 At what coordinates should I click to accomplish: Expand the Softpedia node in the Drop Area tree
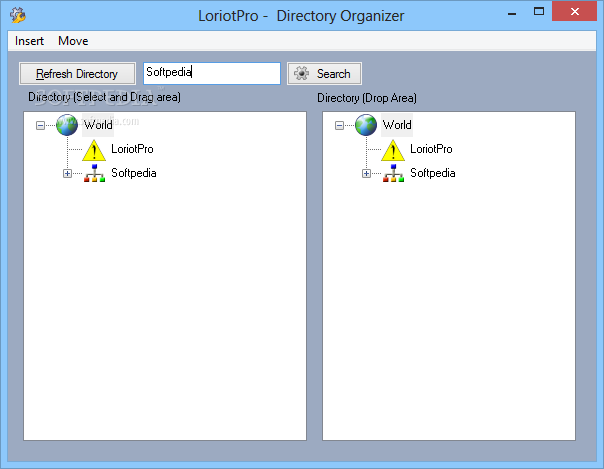366,174
